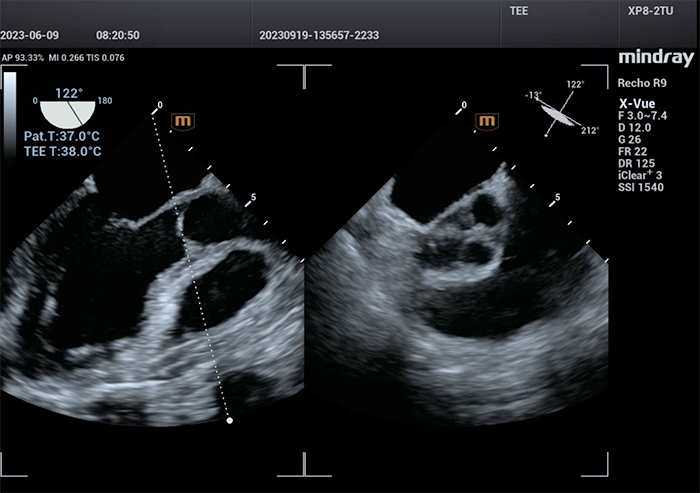
Task: Click the left image orange M marker
Action: [183, 121]
